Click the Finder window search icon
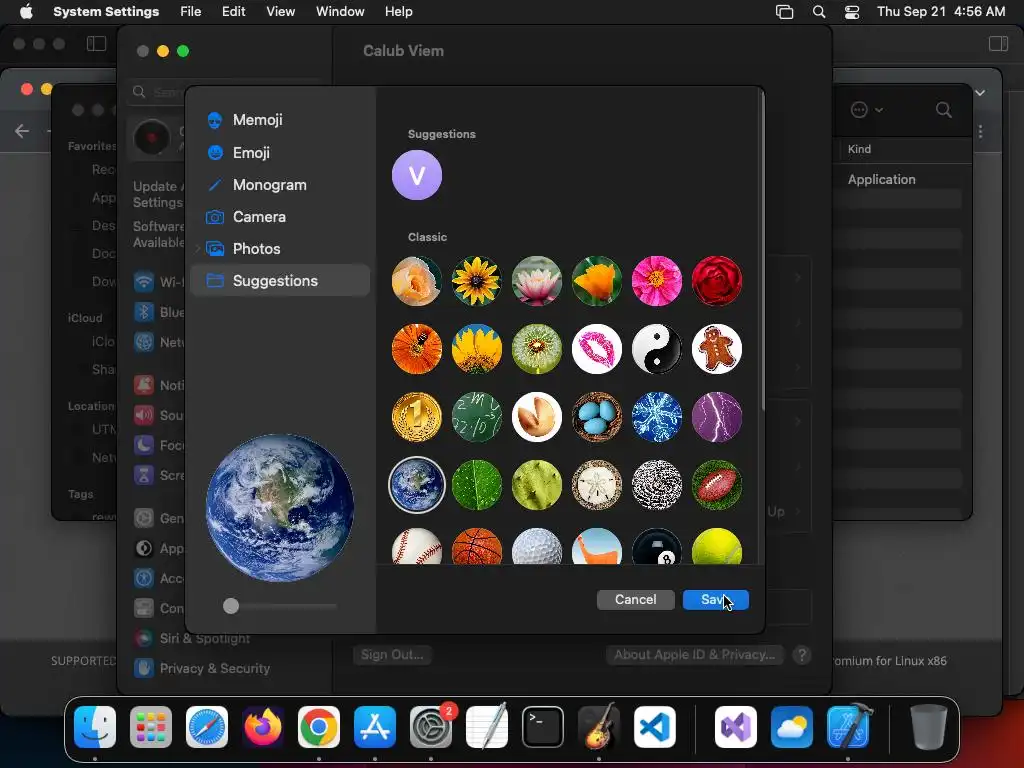The image size is (1024, 768). pos(944,110)
